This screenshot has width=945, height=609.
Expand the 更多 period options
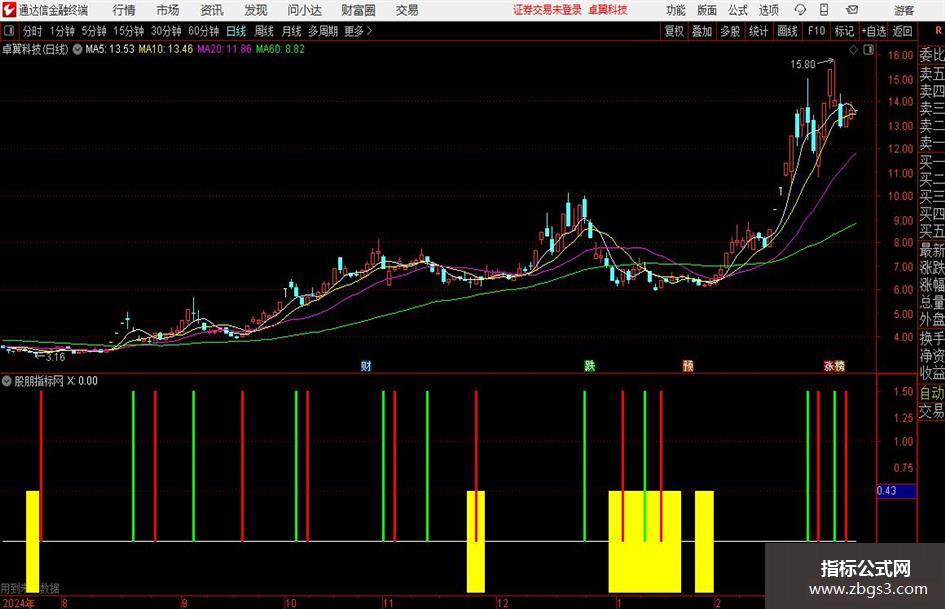tap(358, 31)
